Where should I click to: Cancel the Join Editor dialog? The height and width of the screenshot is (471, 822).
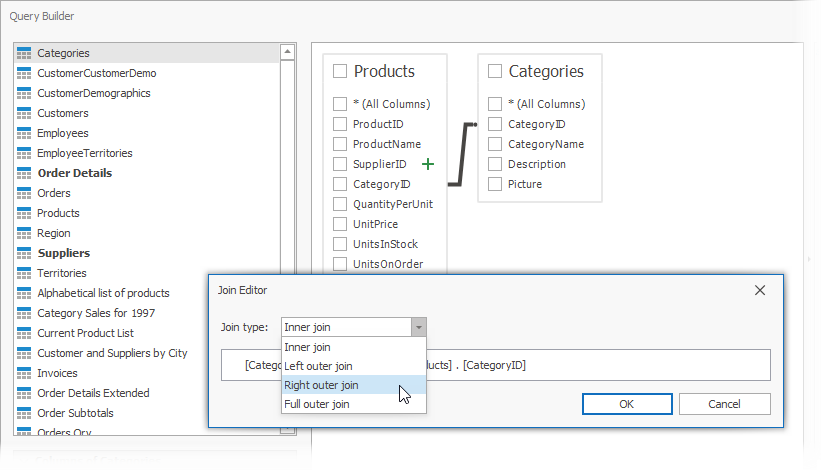(x=724, y=404)
